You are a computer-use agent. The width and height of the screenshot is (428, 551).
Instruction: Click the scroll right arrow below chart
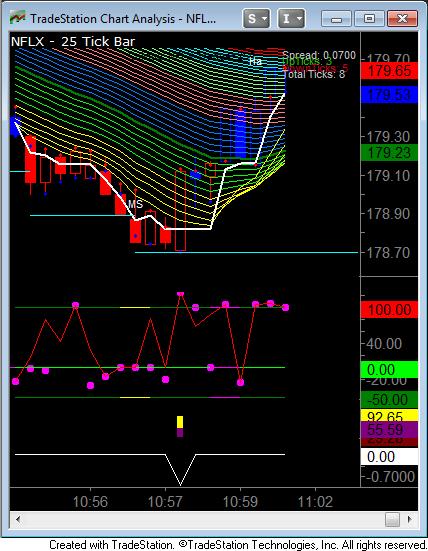click(x=409, y=519)
